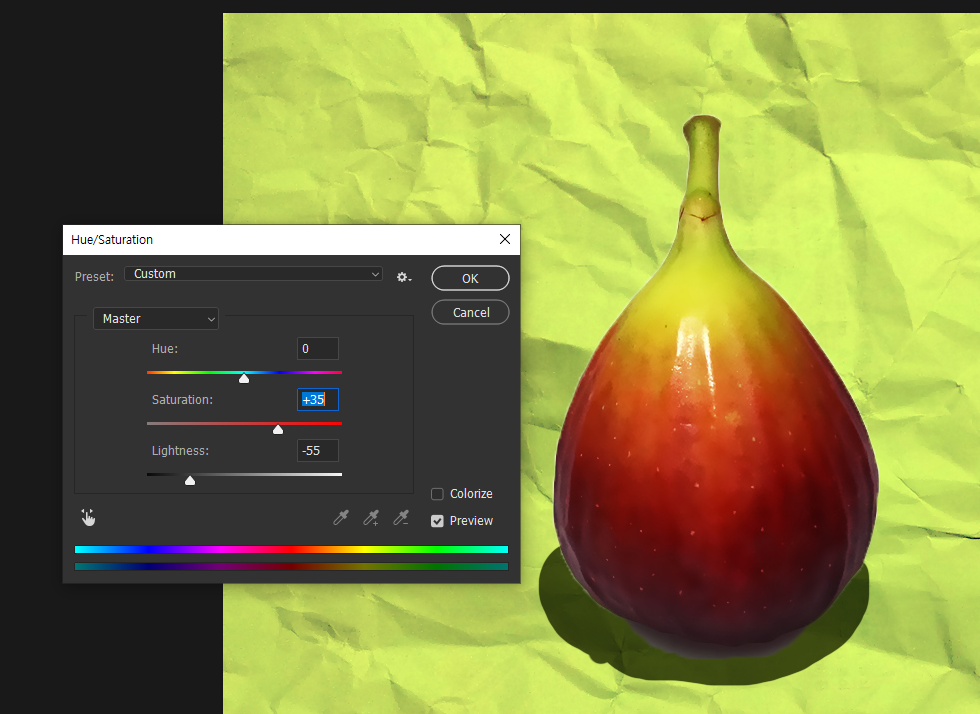980x714 pixels.
Task: Click the Hue: label
Action: [x=164, y=349]
